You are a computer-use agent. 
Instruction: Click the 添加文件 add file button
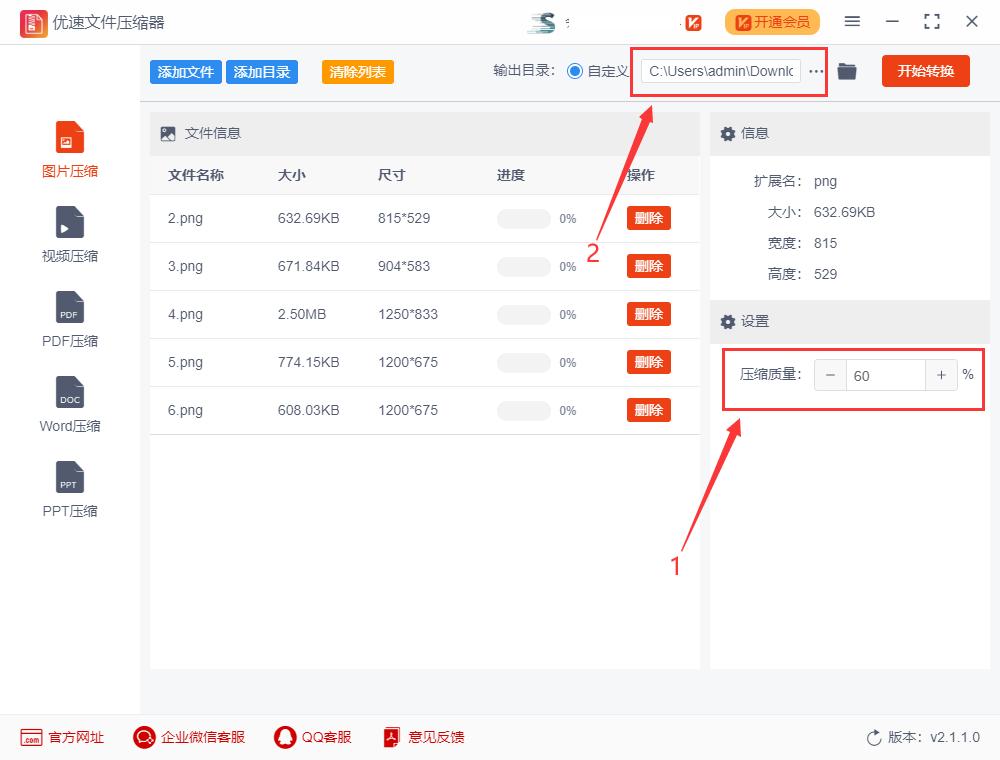point(185,73)
